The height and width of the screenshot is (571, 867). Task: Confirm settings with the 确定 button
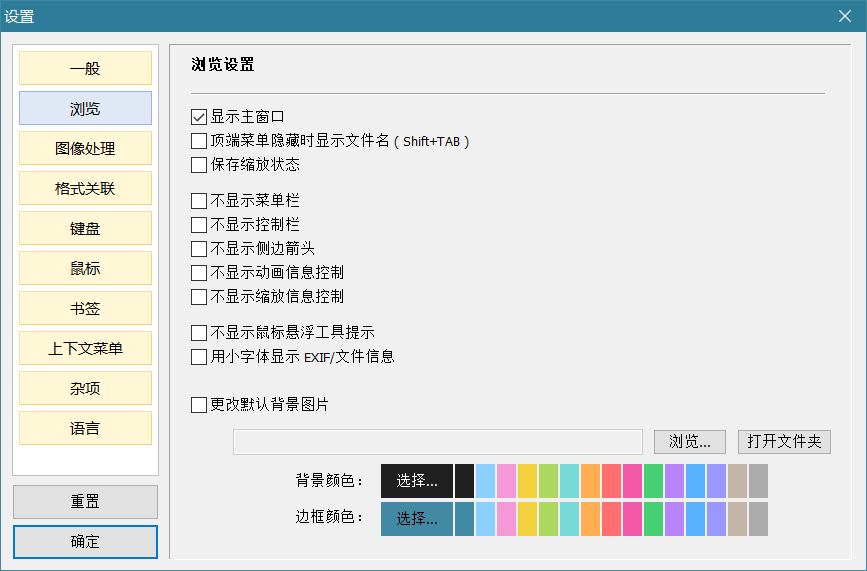[x=85, y=542]
